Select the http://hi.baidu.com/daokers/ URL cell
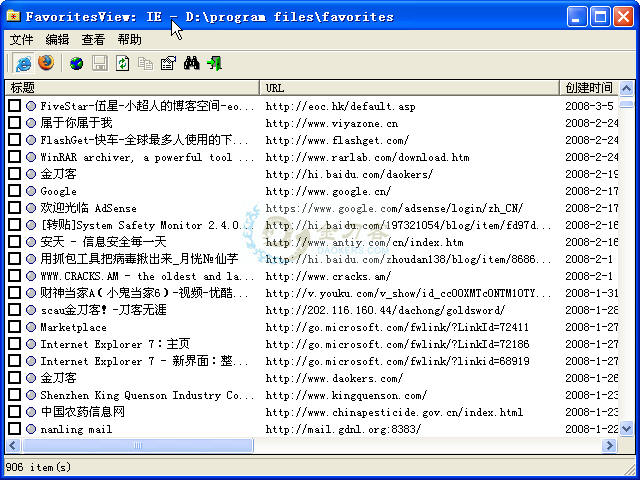 pos(349,174)
